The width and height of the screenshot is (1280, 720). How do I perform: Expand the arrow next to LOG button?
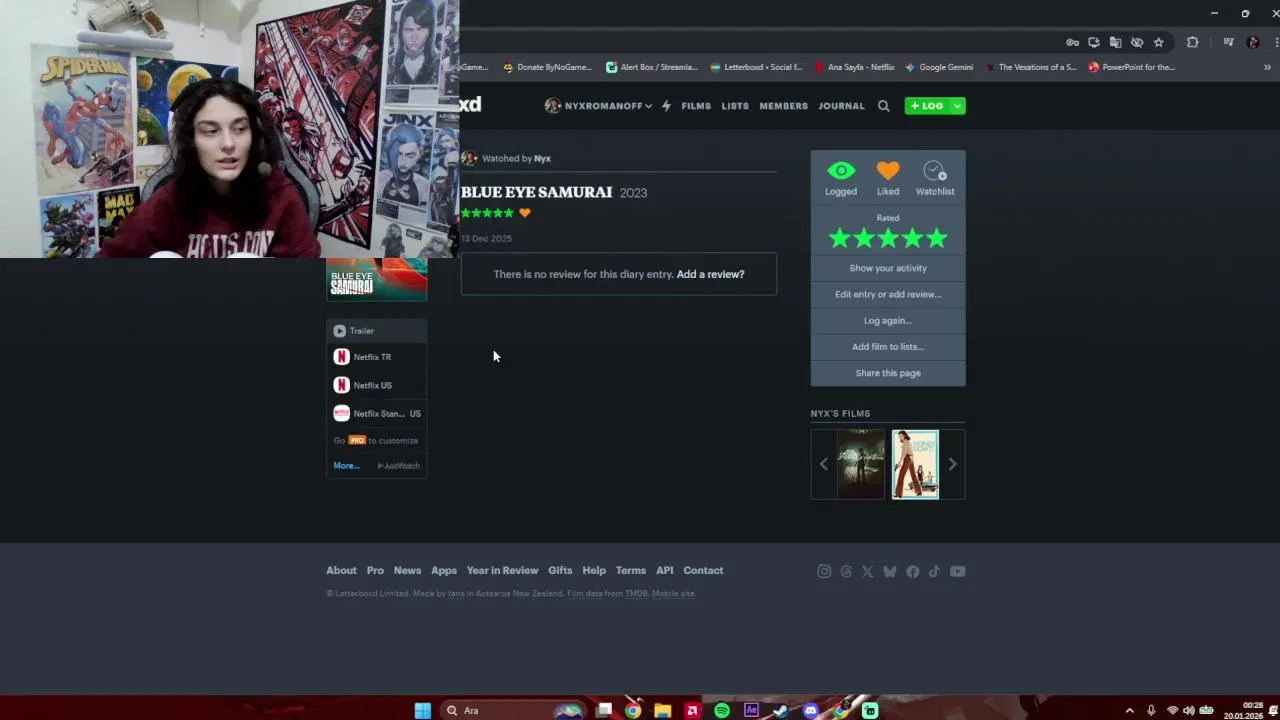click(x=958, y=106)
